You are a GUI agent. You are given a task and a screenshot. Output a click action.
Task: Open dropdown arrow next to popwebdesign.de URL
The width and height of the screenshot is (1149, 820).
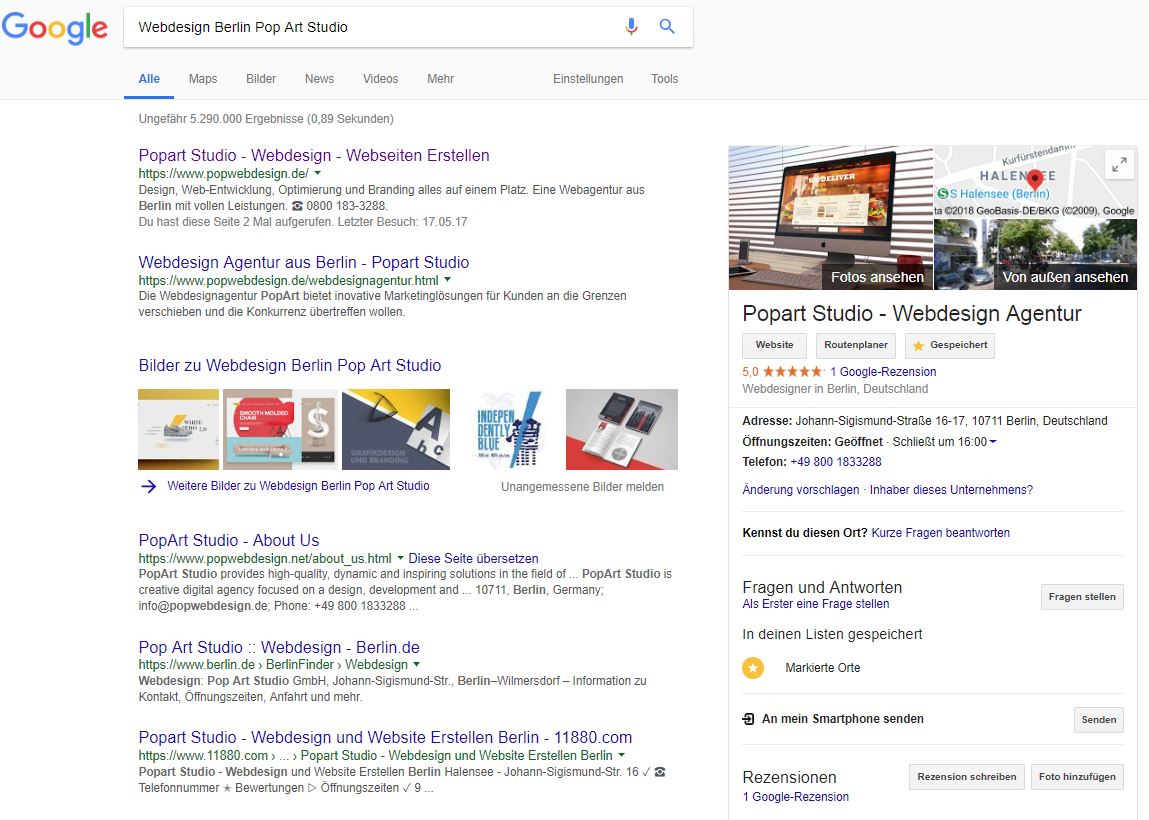(x=317, y=174)
